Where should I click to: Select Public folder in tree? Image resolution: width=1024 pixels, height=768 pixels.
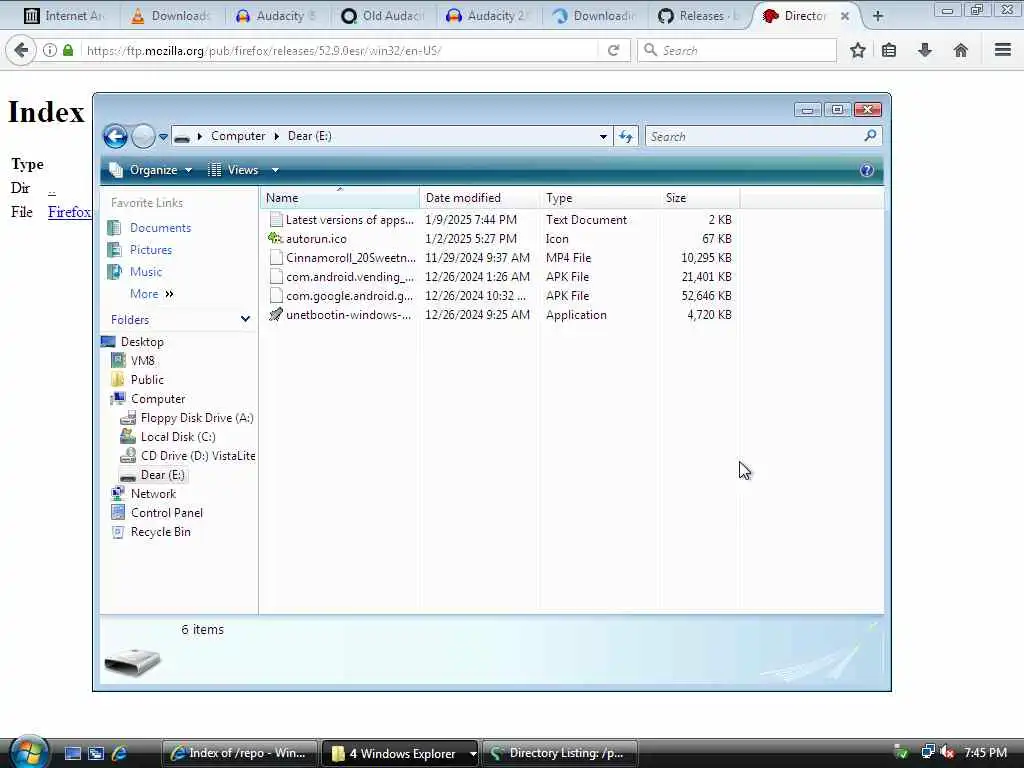(147, 379)
